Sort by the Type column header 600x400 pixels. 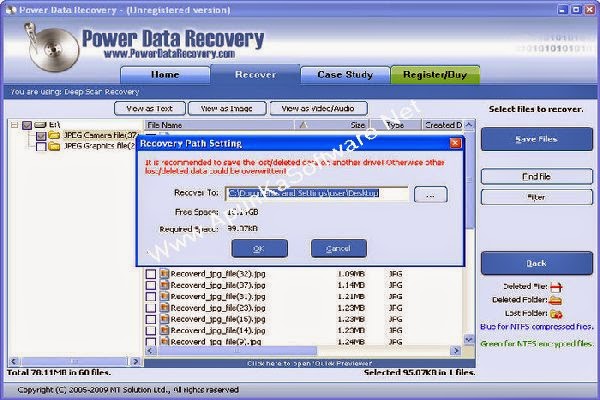(395, 125)
